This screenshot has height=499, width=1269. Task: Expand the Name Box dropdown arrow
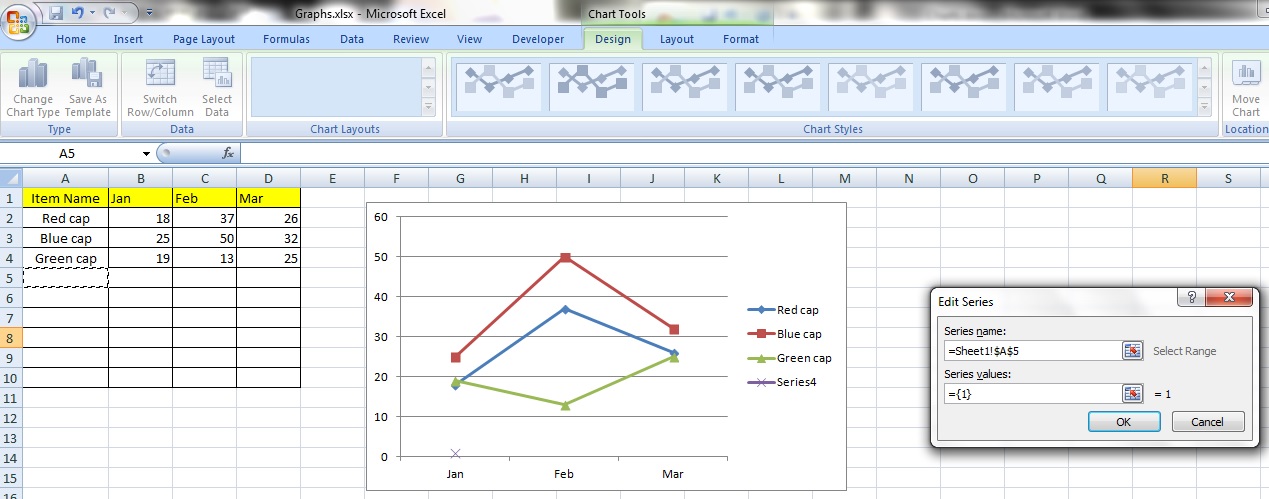(146, 154)
